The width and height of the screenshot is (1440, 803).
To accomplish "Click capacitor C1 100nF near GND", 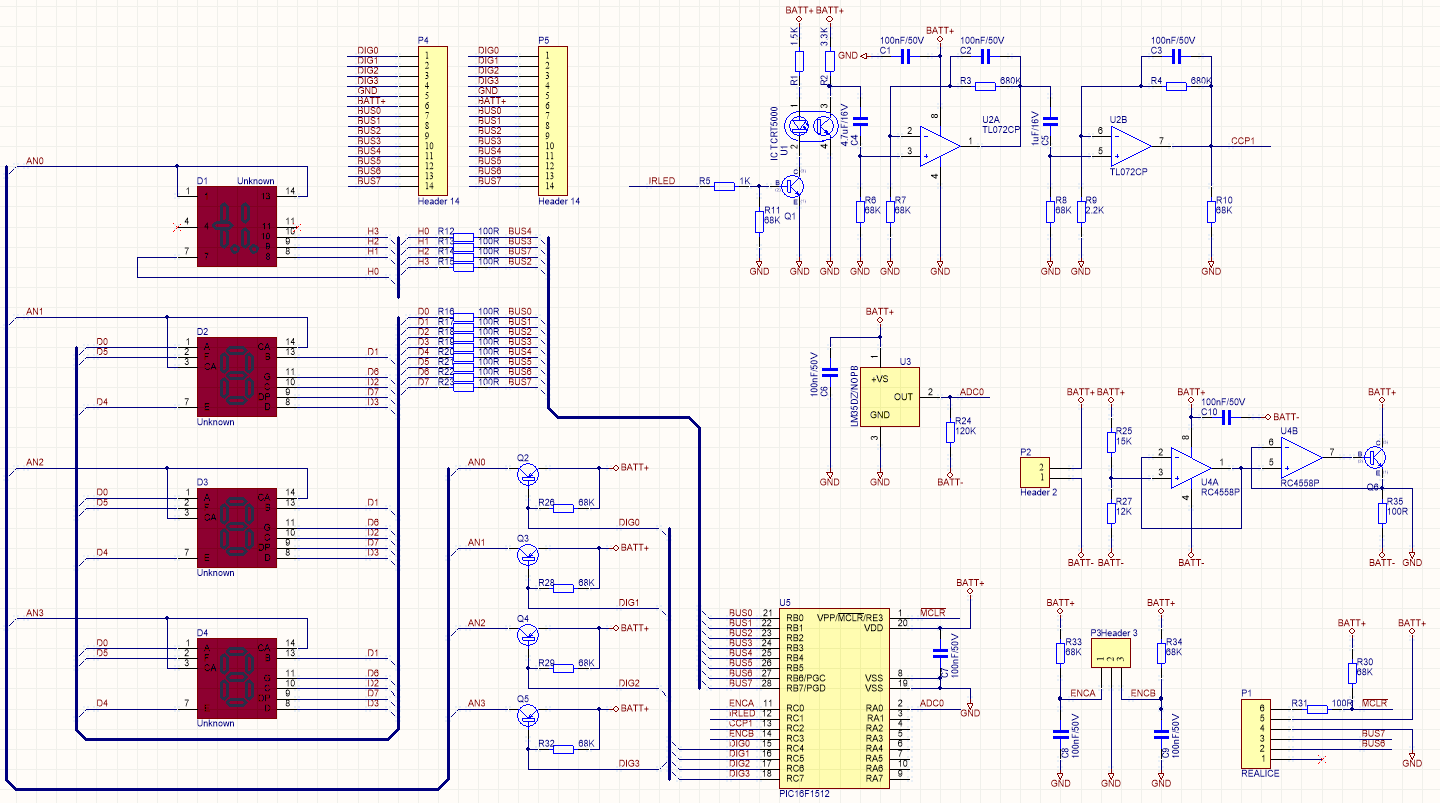I will point(906,56).
